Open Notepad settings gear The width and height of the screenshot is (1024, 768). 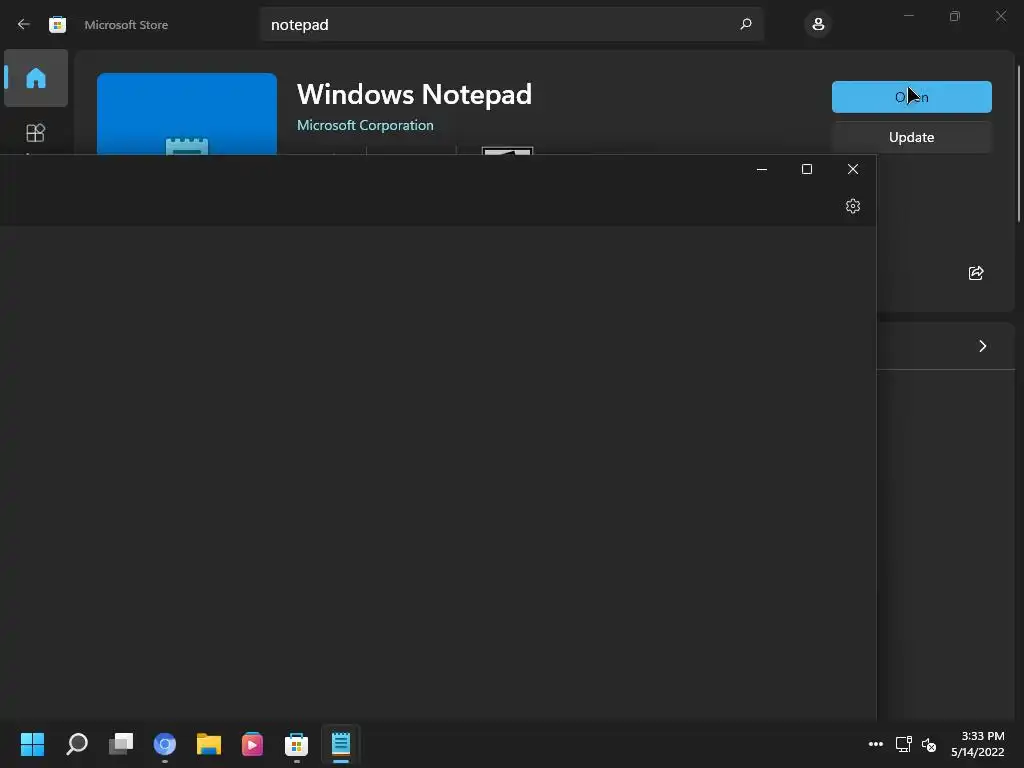tap(853, 206)
